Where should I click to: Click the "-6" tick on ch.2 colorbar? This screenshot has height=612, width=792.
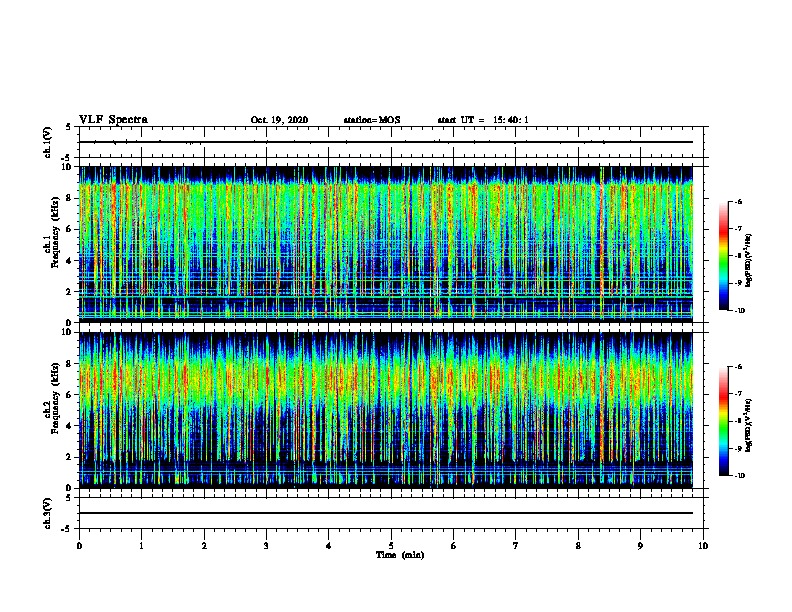[738, 367]
